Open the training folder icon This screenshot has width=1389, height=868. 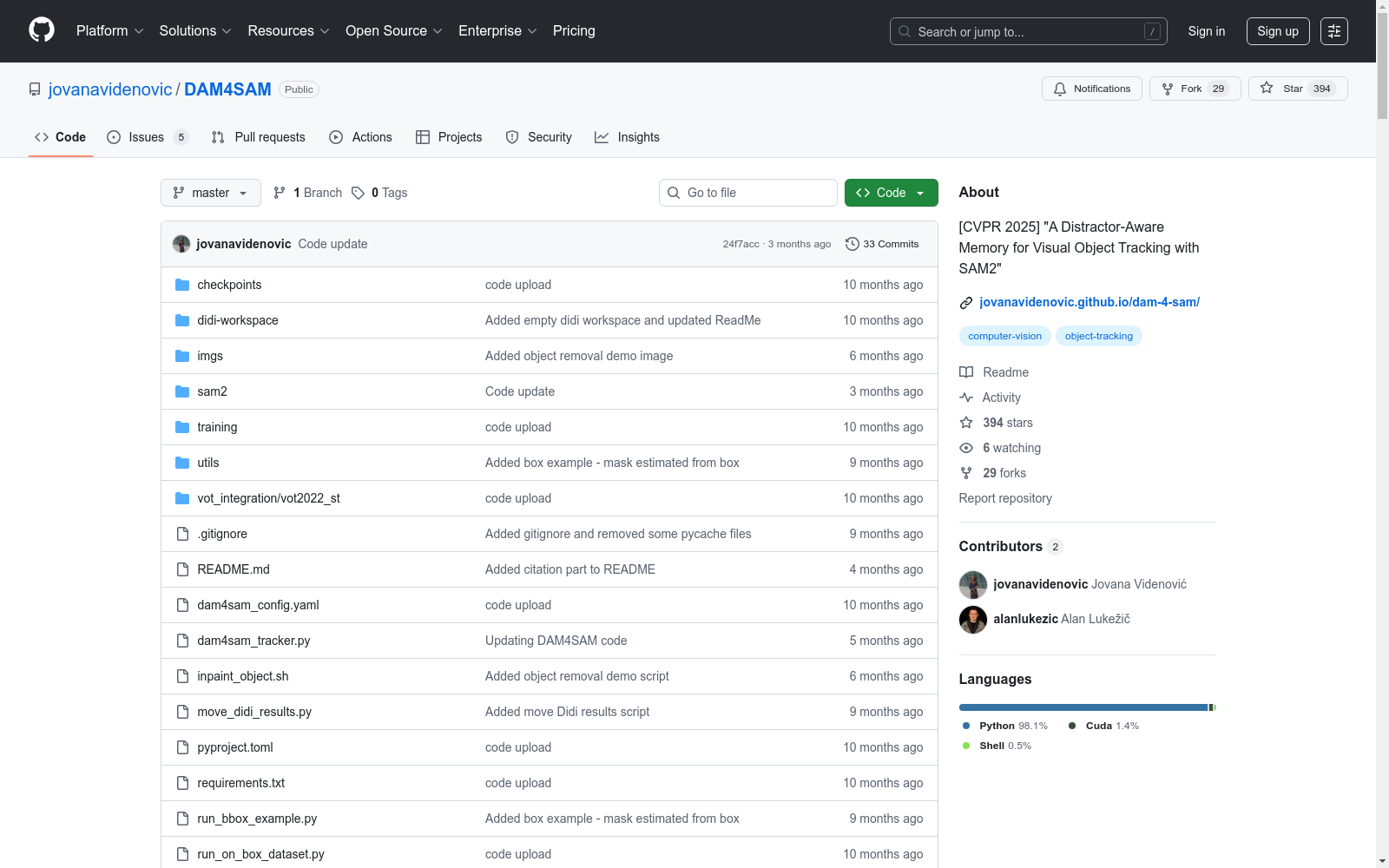(182, 427)
